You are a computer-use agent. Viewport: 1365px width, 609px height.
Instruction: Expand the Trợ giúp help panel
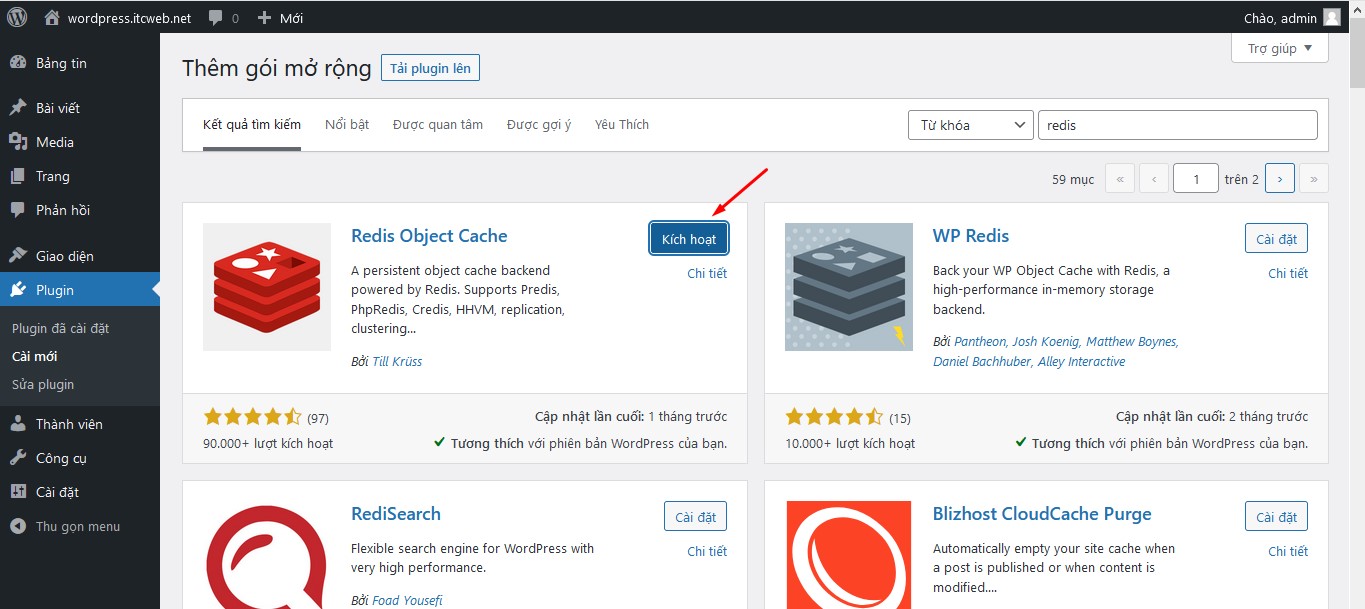click(x=1278, y=47)
